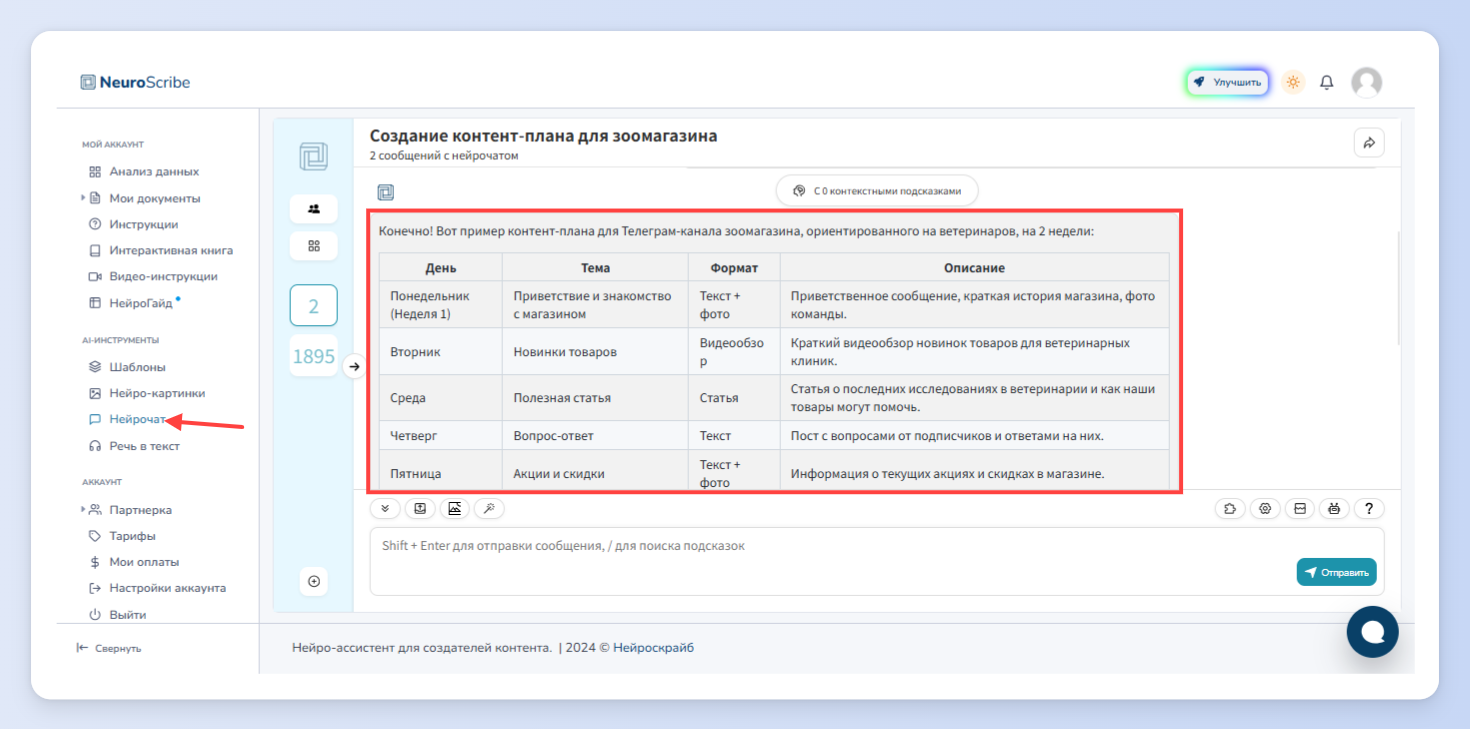Click the Нейроскрайб footer link
This screenshot has height=729, width=1470.
click(653, 648)
